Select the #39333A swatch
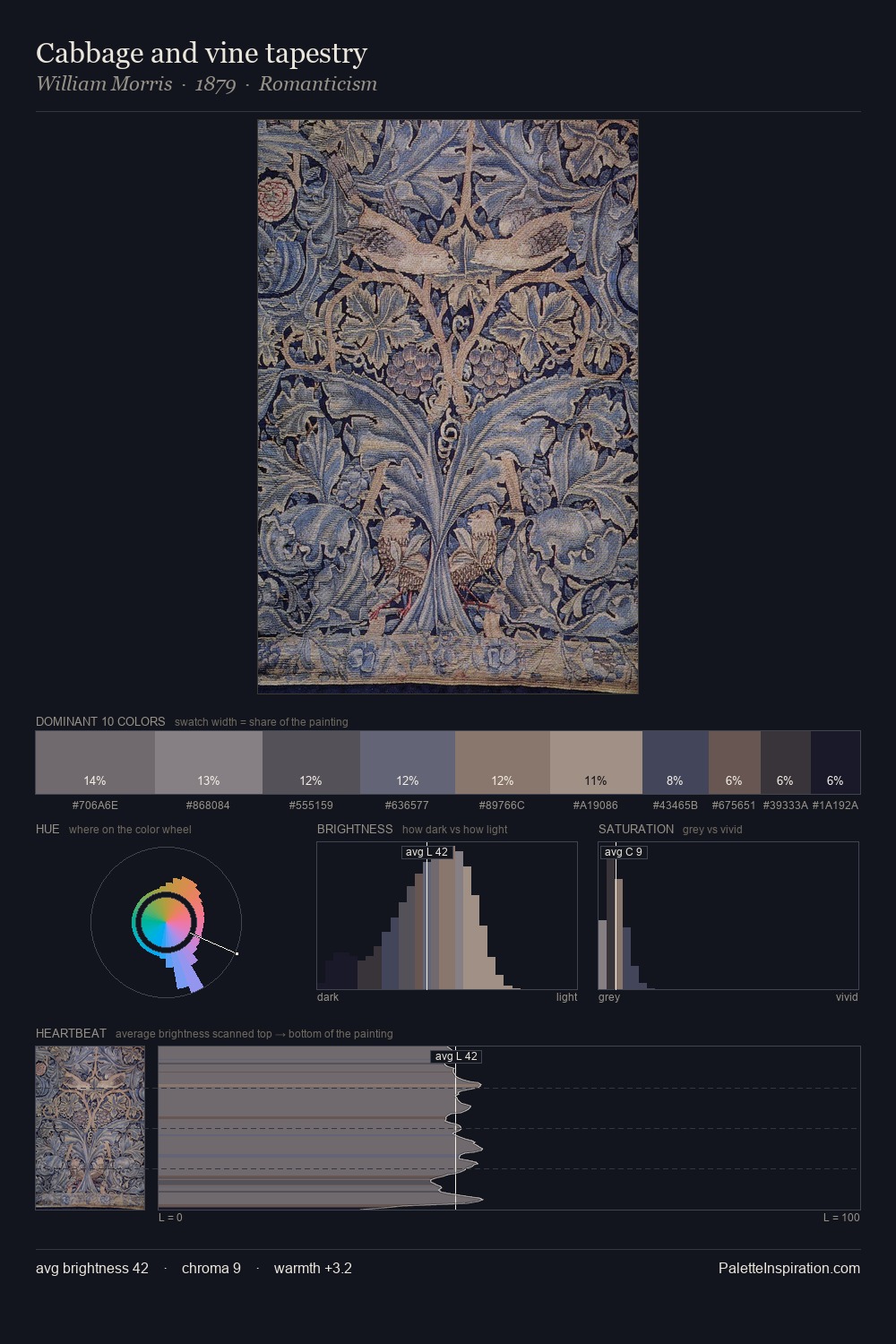The image size is (896, 1344). click(786, 762)
